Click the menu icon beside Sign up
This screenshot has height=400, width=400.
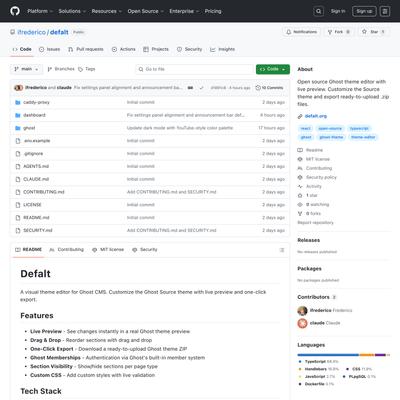click(385, 11)
